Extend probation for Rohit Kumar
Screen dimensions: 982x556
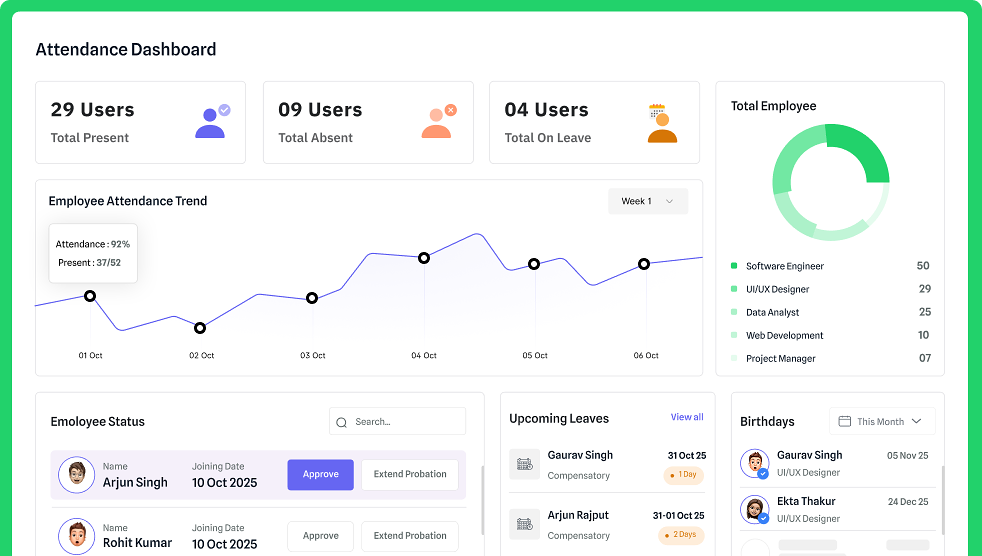410,536
